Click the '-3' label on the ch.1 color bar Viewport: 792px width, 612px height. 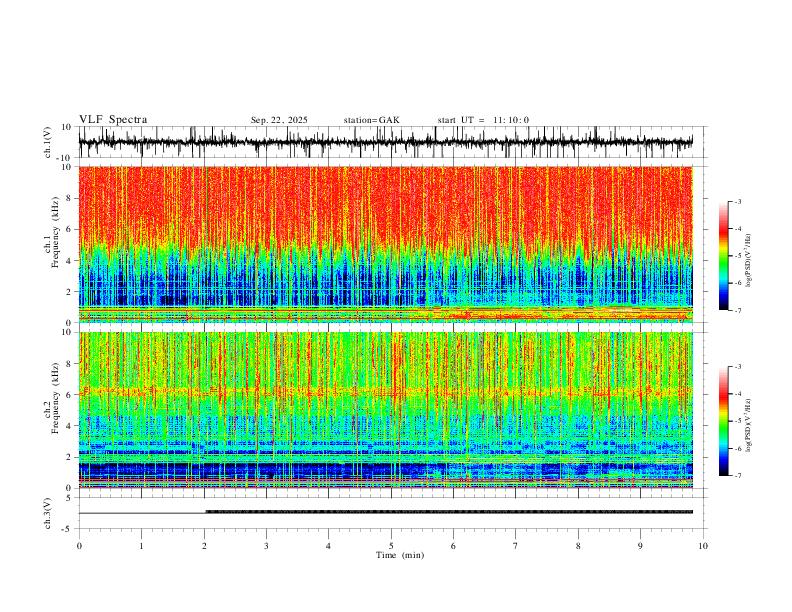[x=738, y=201]
